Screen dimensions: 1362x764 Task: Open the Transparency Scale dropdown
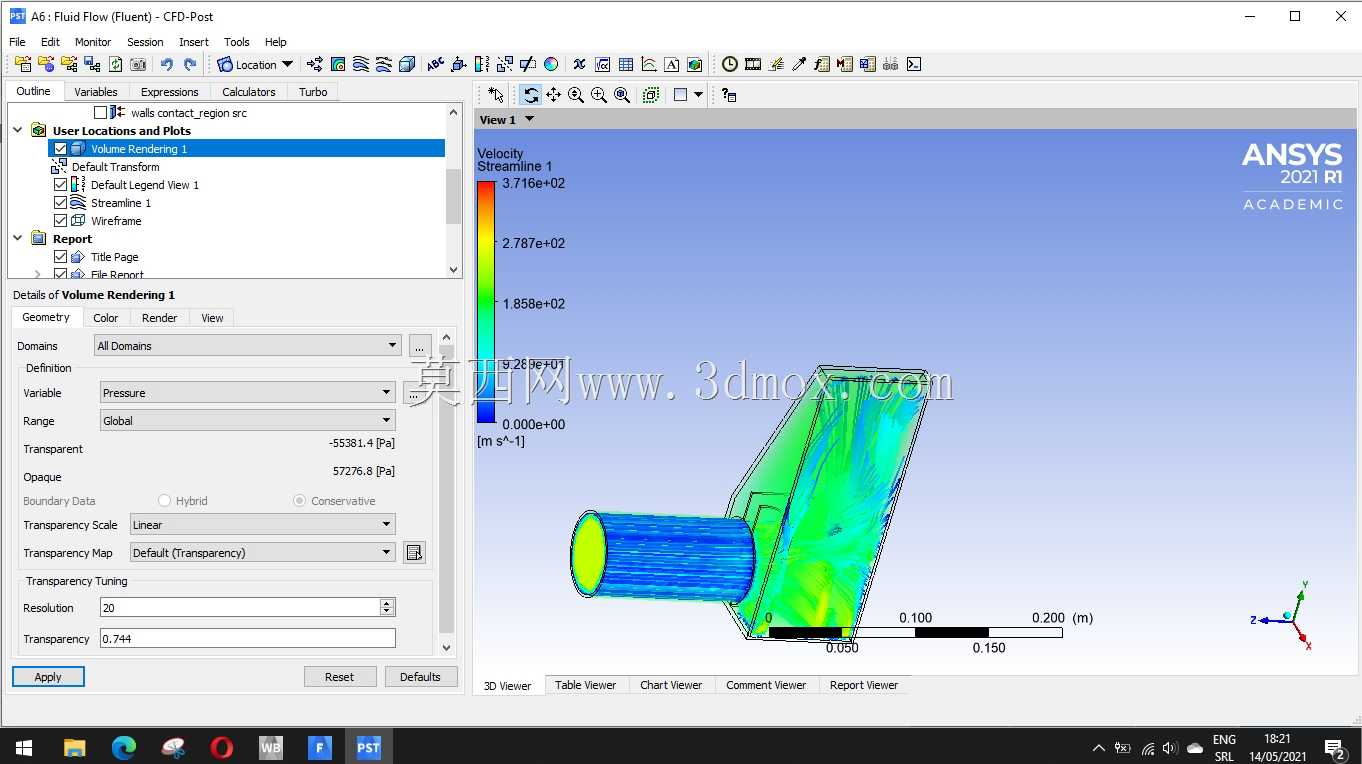pyautogui.click(x=263, y=525)
